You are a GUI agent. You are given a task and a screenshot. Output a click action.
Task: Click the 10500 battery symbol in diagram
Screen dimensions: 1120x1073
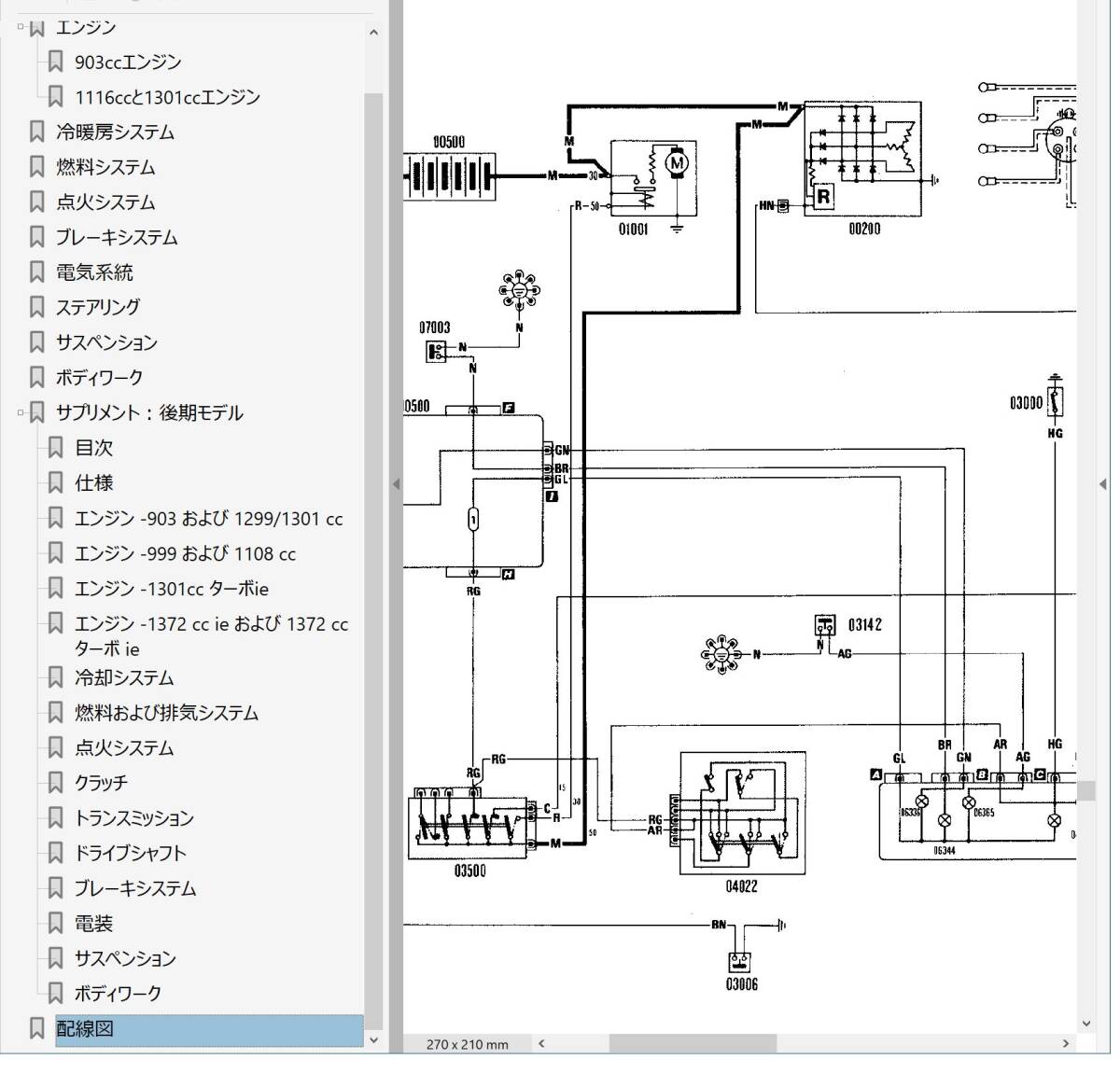pos(450,175)
